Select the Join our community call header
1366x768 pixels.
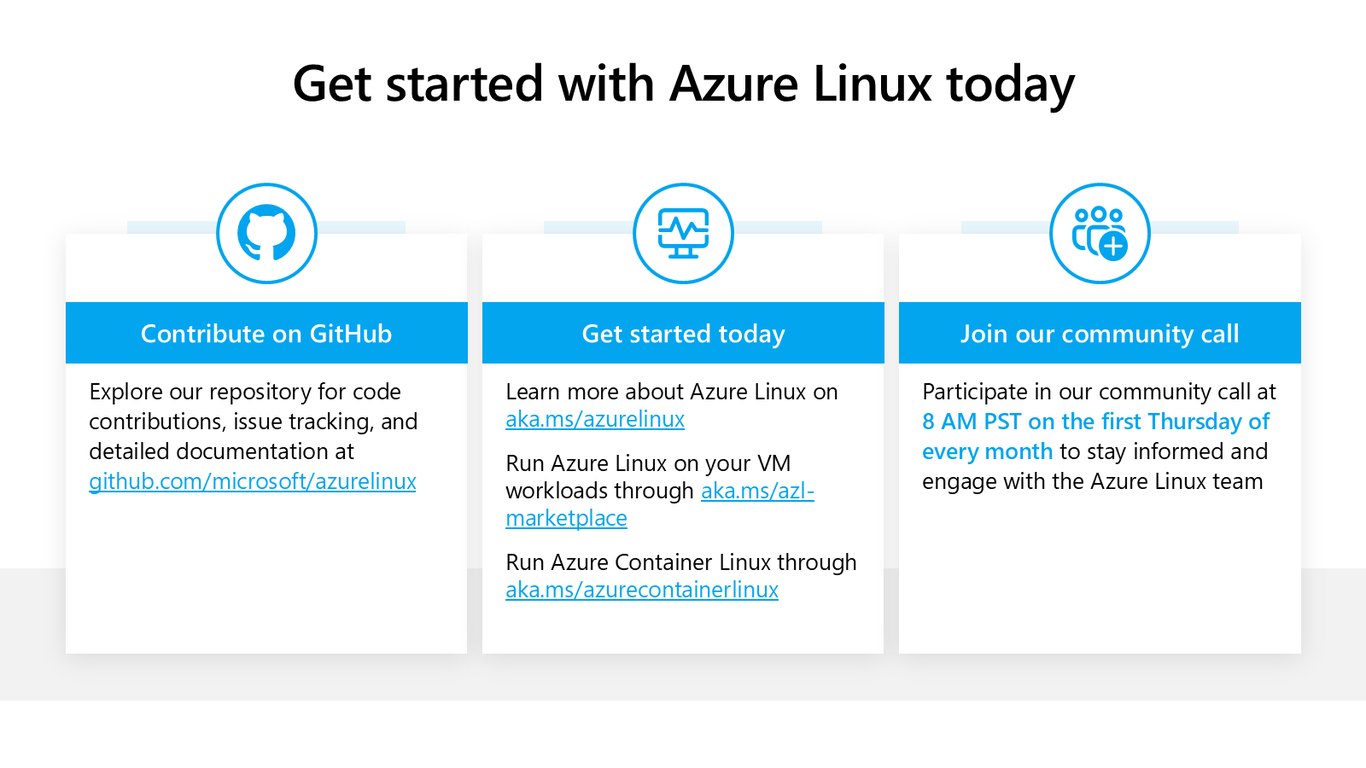coord(1100,333)
